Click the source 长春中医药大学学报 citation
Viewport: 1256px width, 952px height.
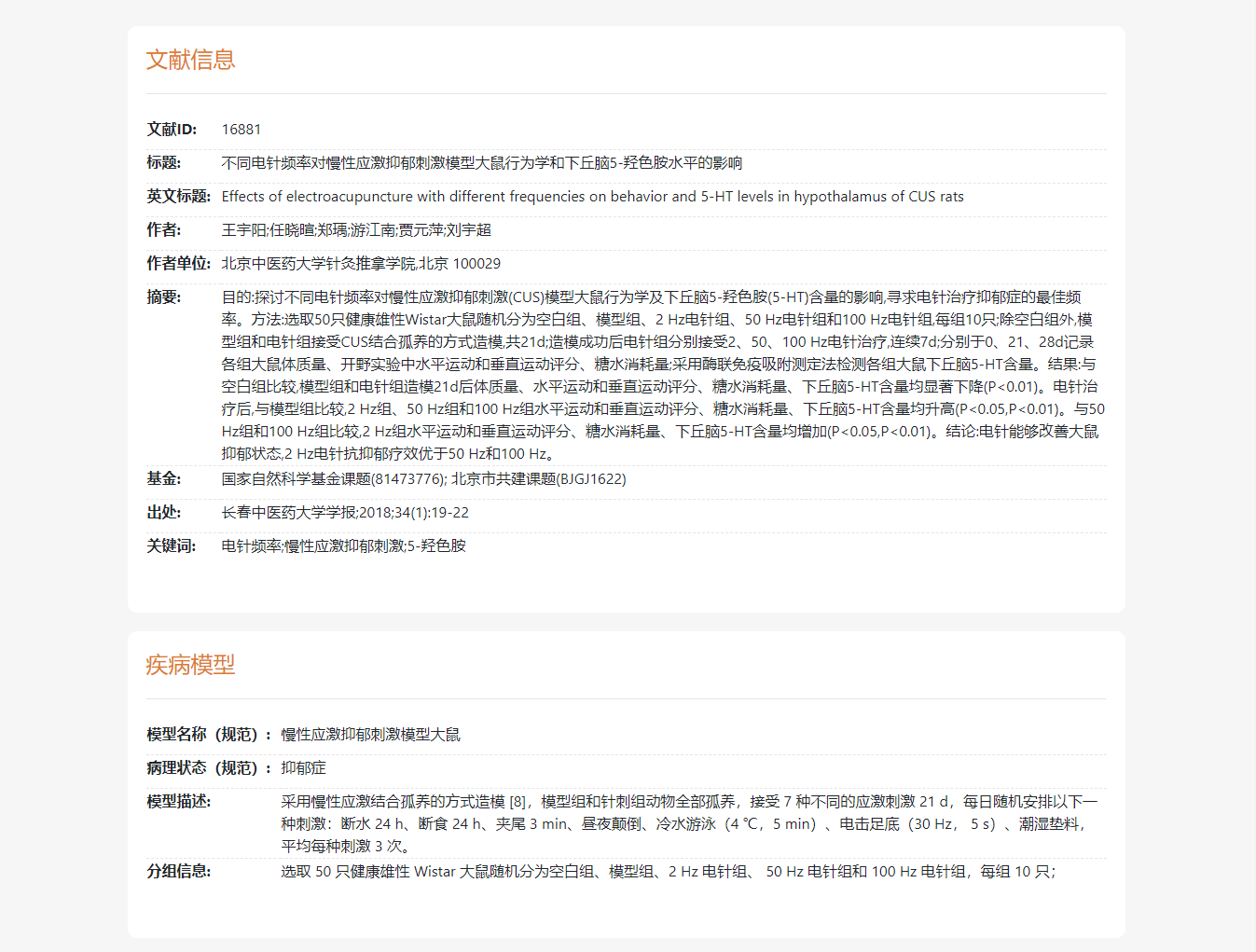point(344,513)
